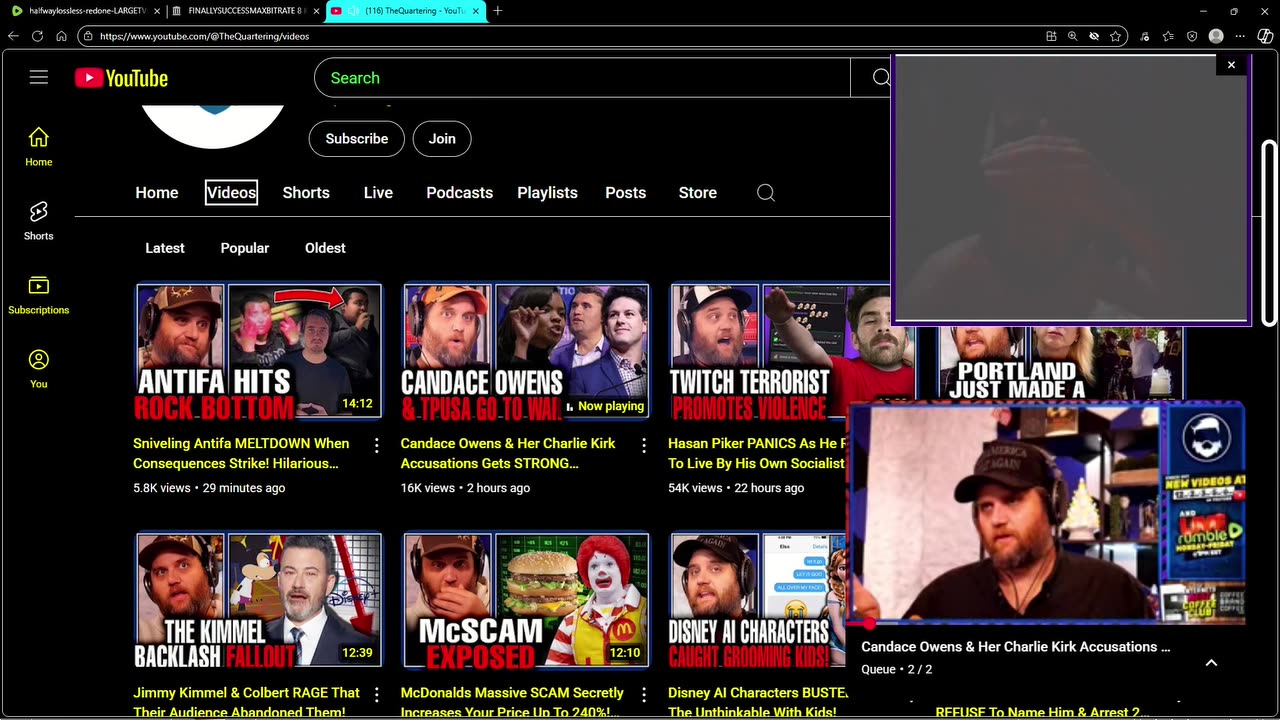Open the Live channel tab

coord(378,193)
